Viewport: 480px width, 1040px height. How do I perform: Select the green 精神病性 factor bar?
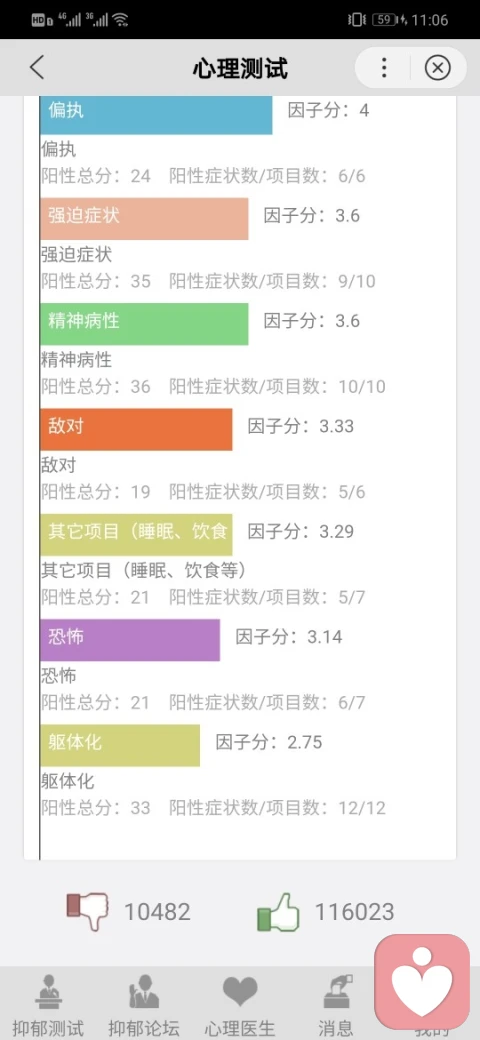coord(144,324)
